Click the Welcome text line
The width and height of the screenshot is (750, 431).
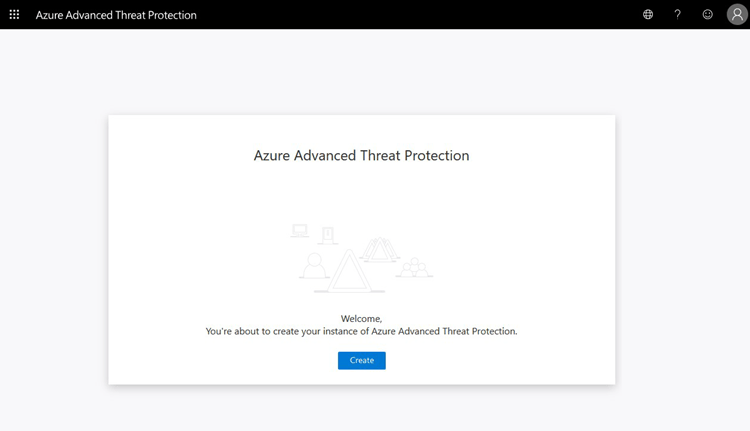pyautogui.click(x=361, y=319)
